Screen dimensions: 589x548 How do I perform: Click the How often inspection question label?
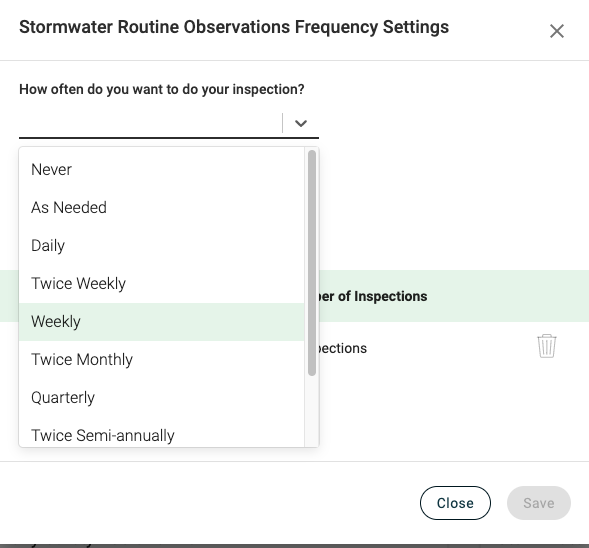coord(162,89)
